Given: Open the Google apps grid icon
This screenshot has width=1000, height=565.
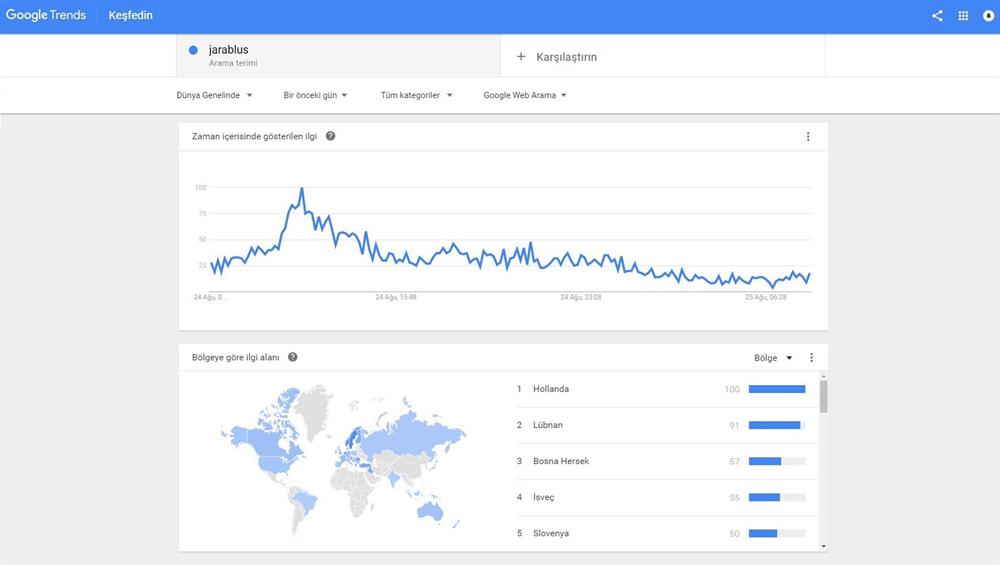Looking at the screenshot, I should pos(963,16).
